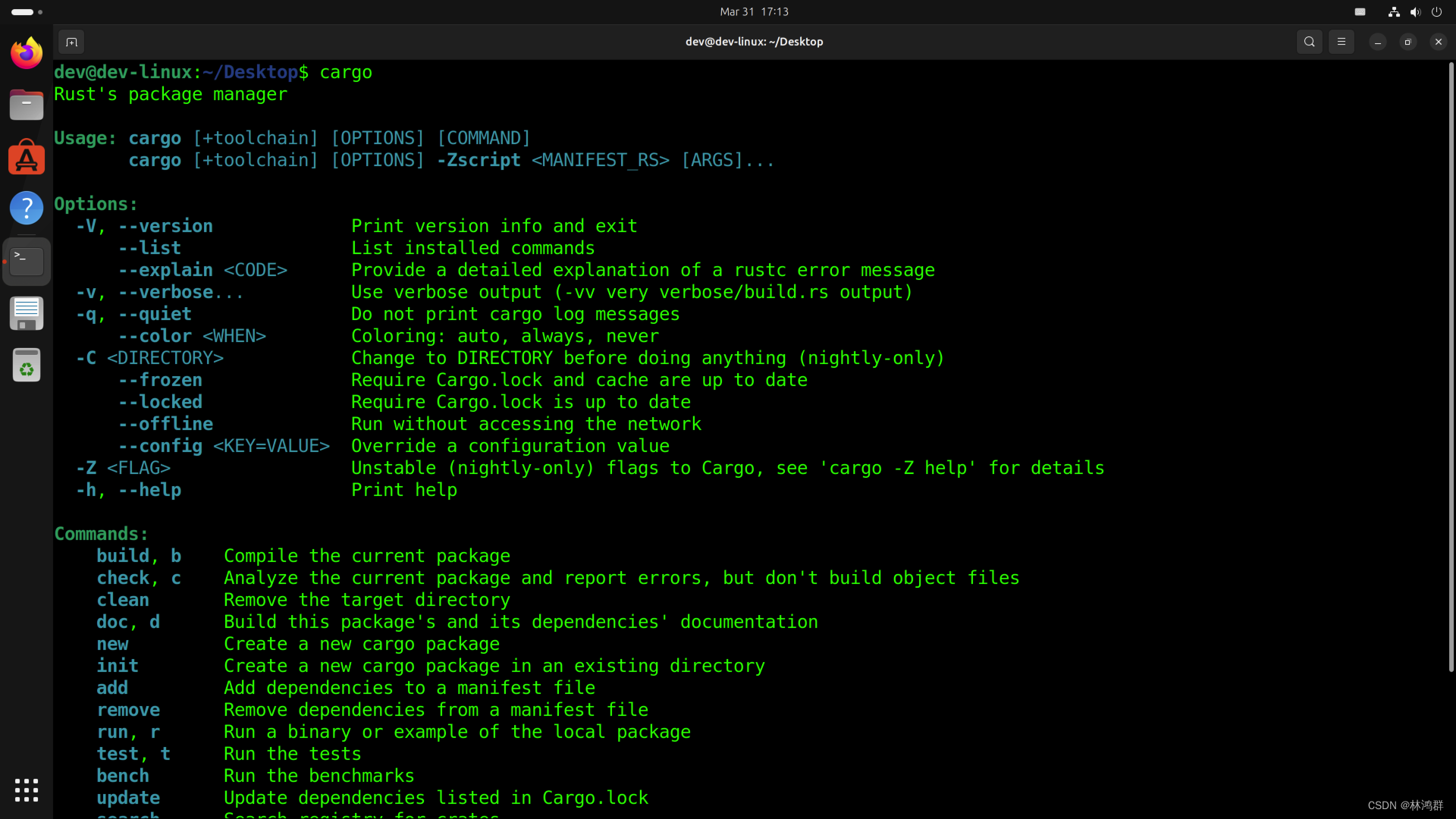1456x819 pixels.
Task: Open the network status icon
Action: [x=1394, y=11]
